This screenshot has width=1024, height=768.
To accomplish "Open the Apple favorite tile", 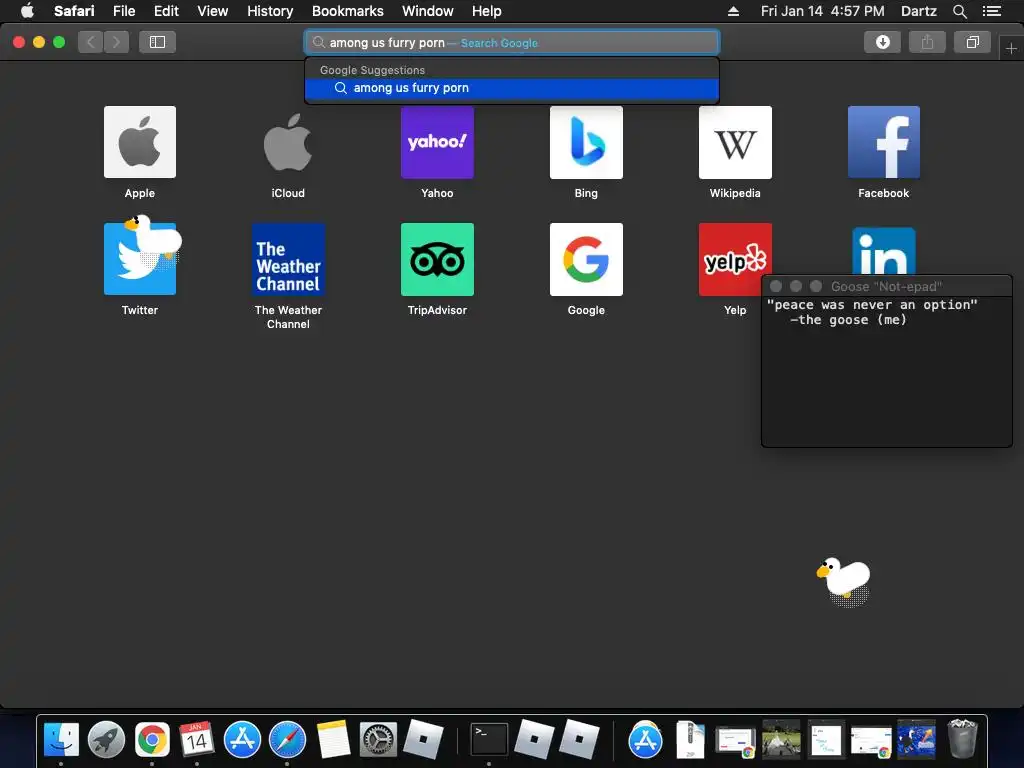I will (140, 142).
